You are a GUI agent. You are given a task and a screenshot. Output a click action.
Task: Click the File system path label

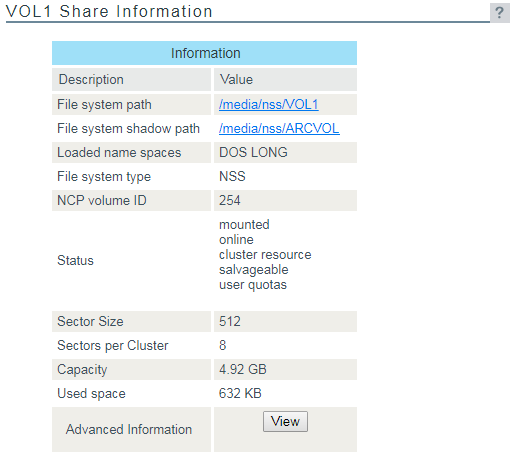click(x=104, y=104)
